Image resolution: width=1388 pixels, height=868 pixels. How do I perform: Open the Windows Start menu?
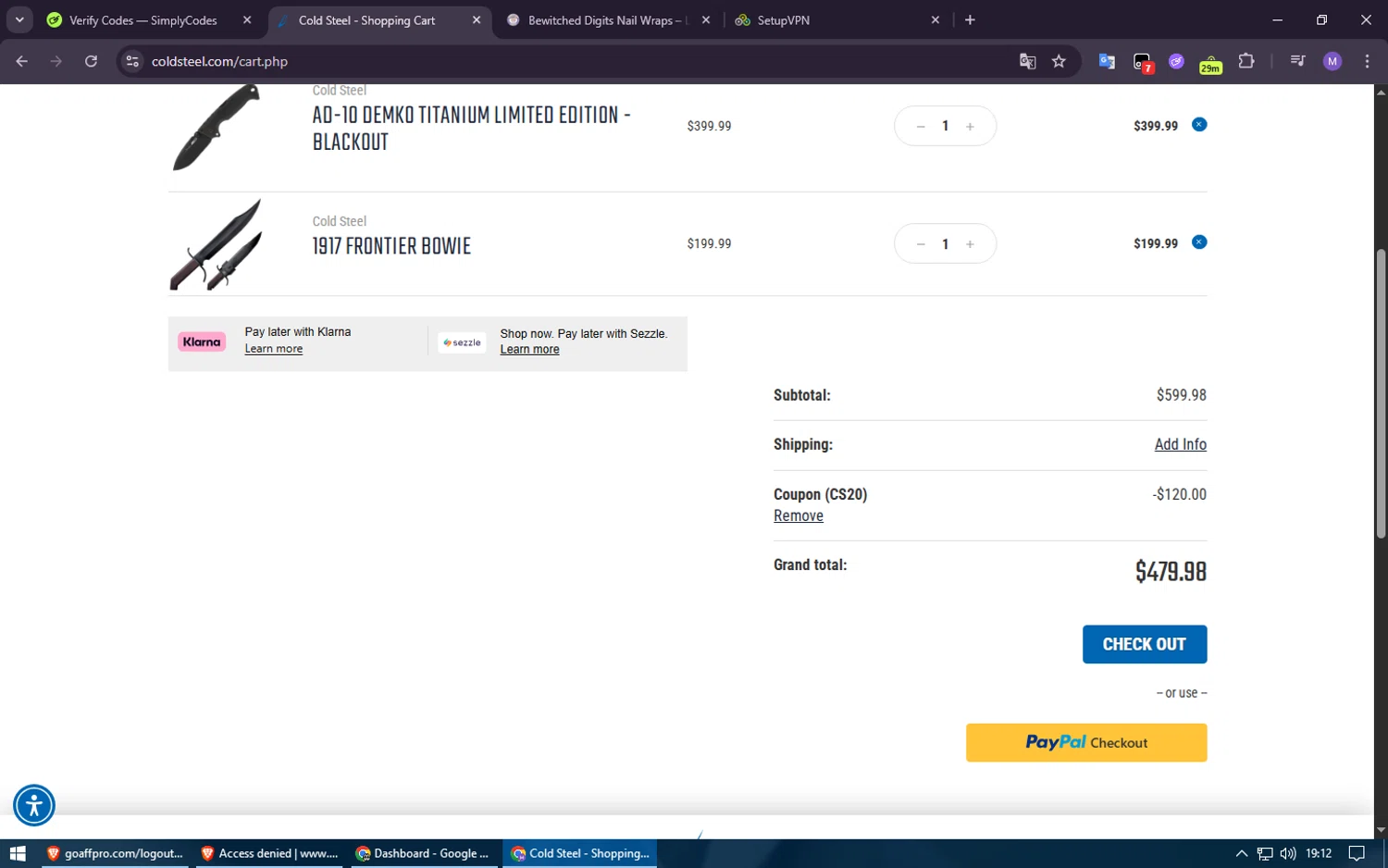18,853
